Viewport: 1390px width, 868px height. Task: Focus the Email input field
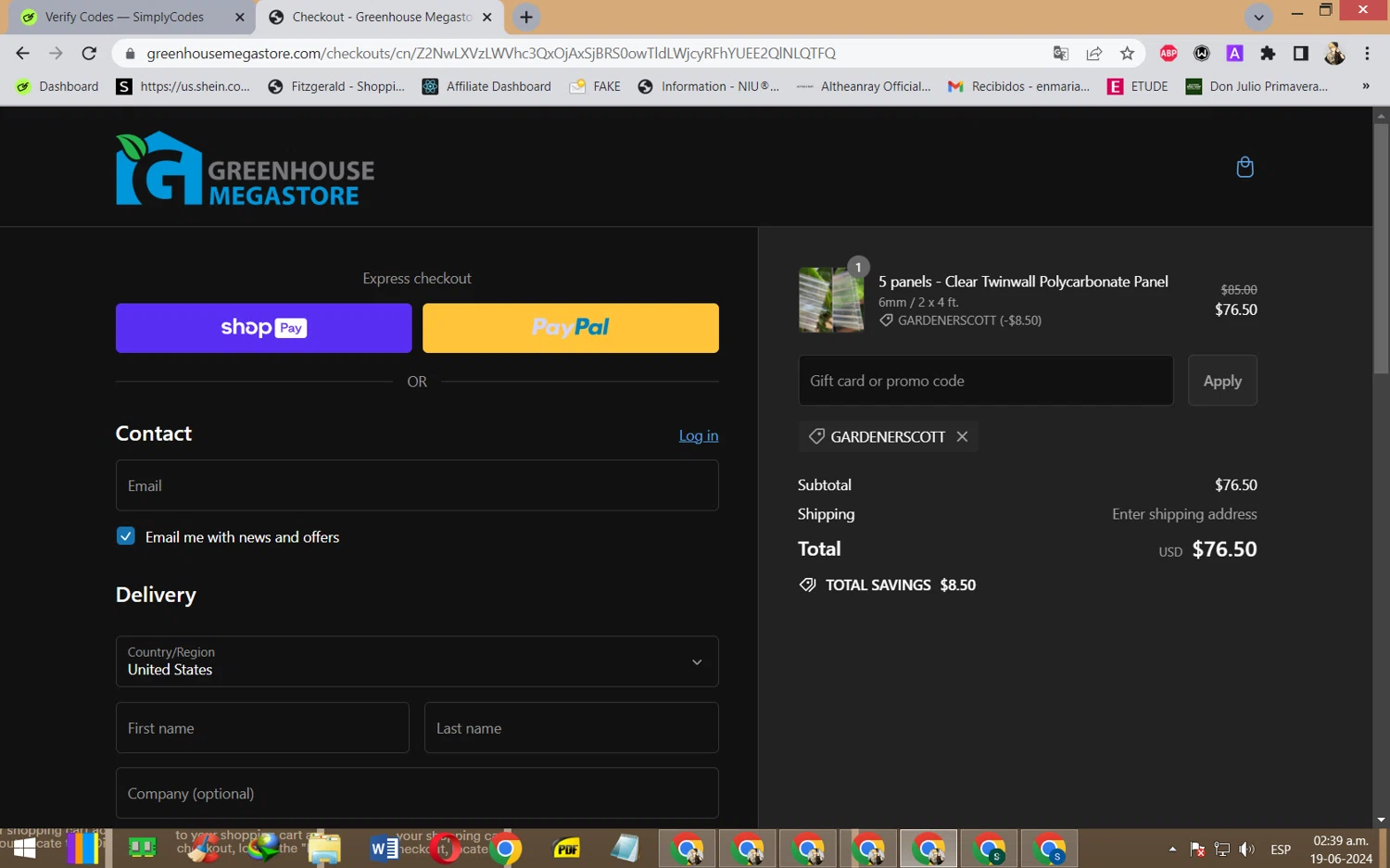click(x=417, y=485)
